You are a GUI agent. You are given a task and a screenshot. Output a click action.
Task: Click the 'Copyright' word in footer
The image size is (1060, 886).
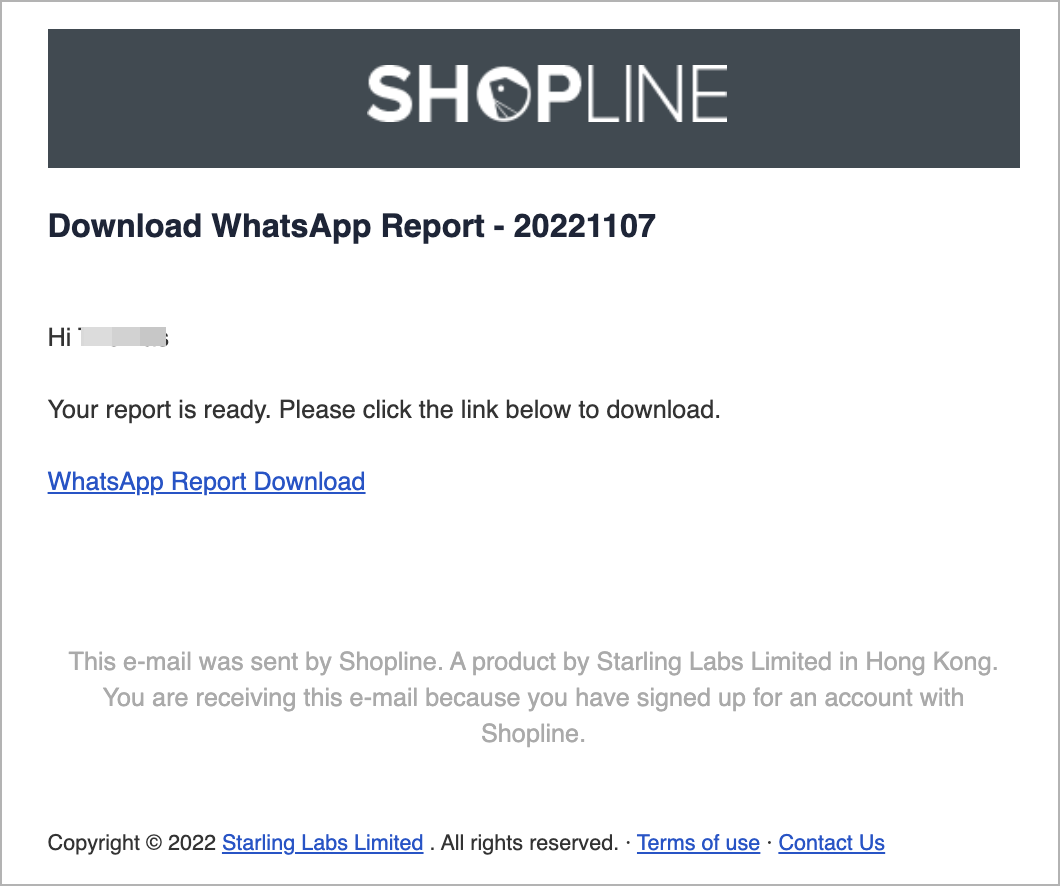93,843
